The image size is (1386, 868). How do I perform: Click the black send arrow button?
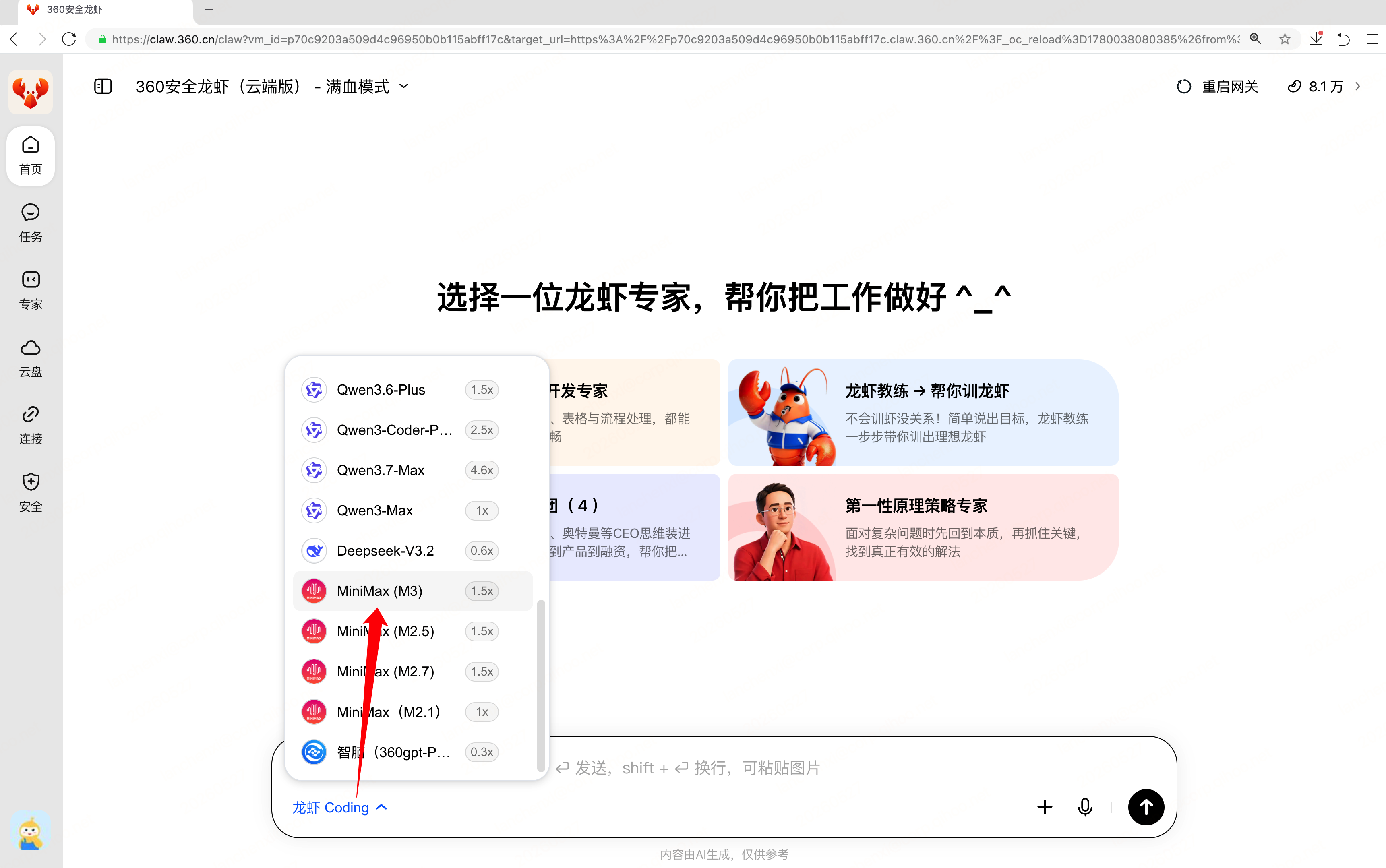1146,807
